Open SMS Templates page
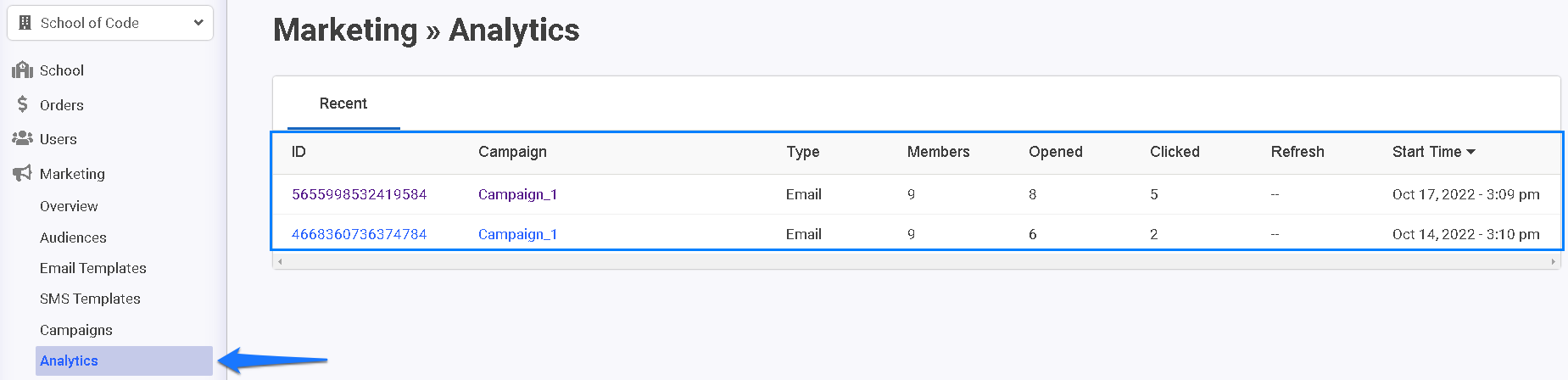 [90, 299]
